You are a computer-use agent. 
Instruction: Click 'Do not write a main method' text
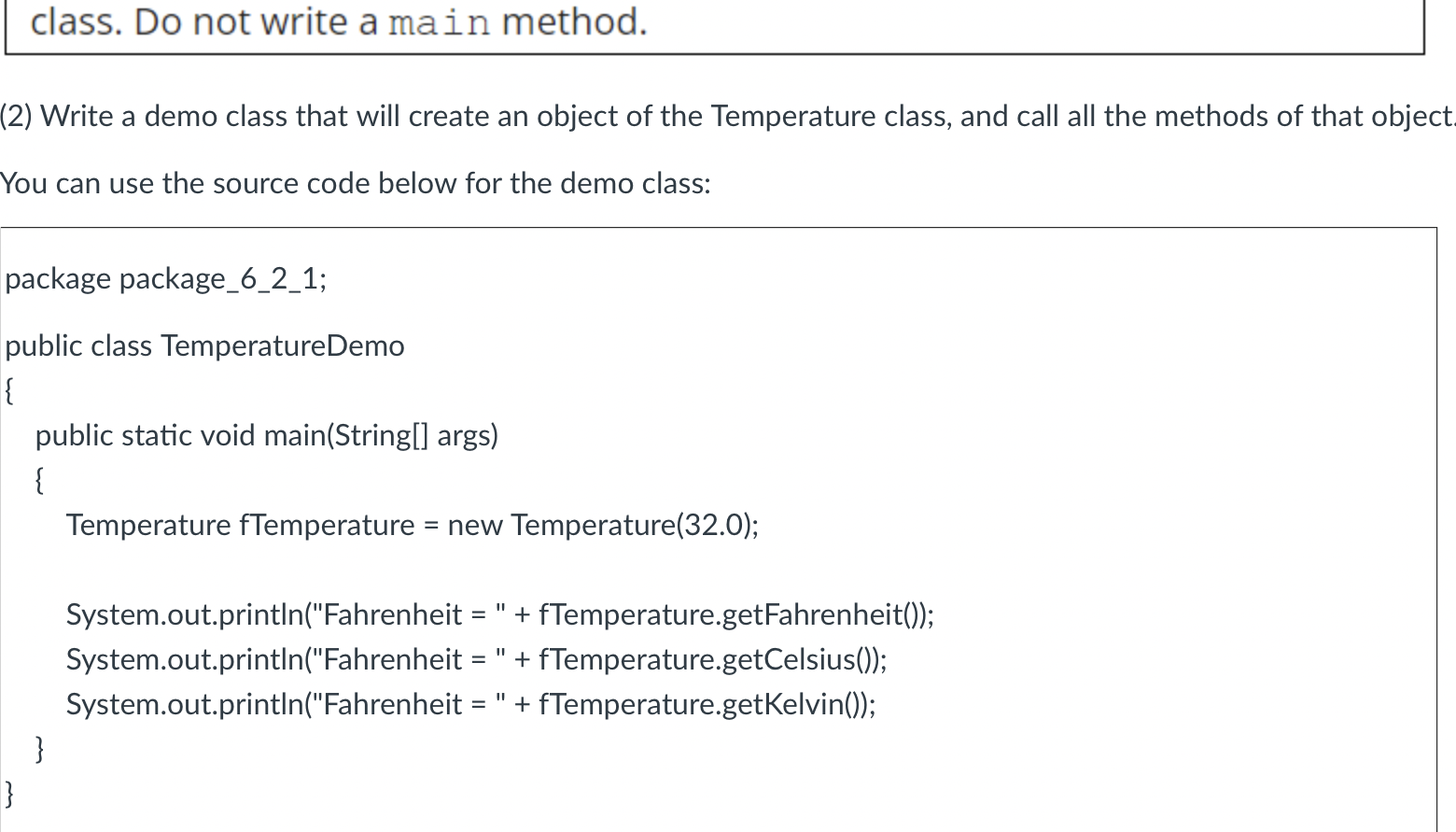[x=391, y=21]
